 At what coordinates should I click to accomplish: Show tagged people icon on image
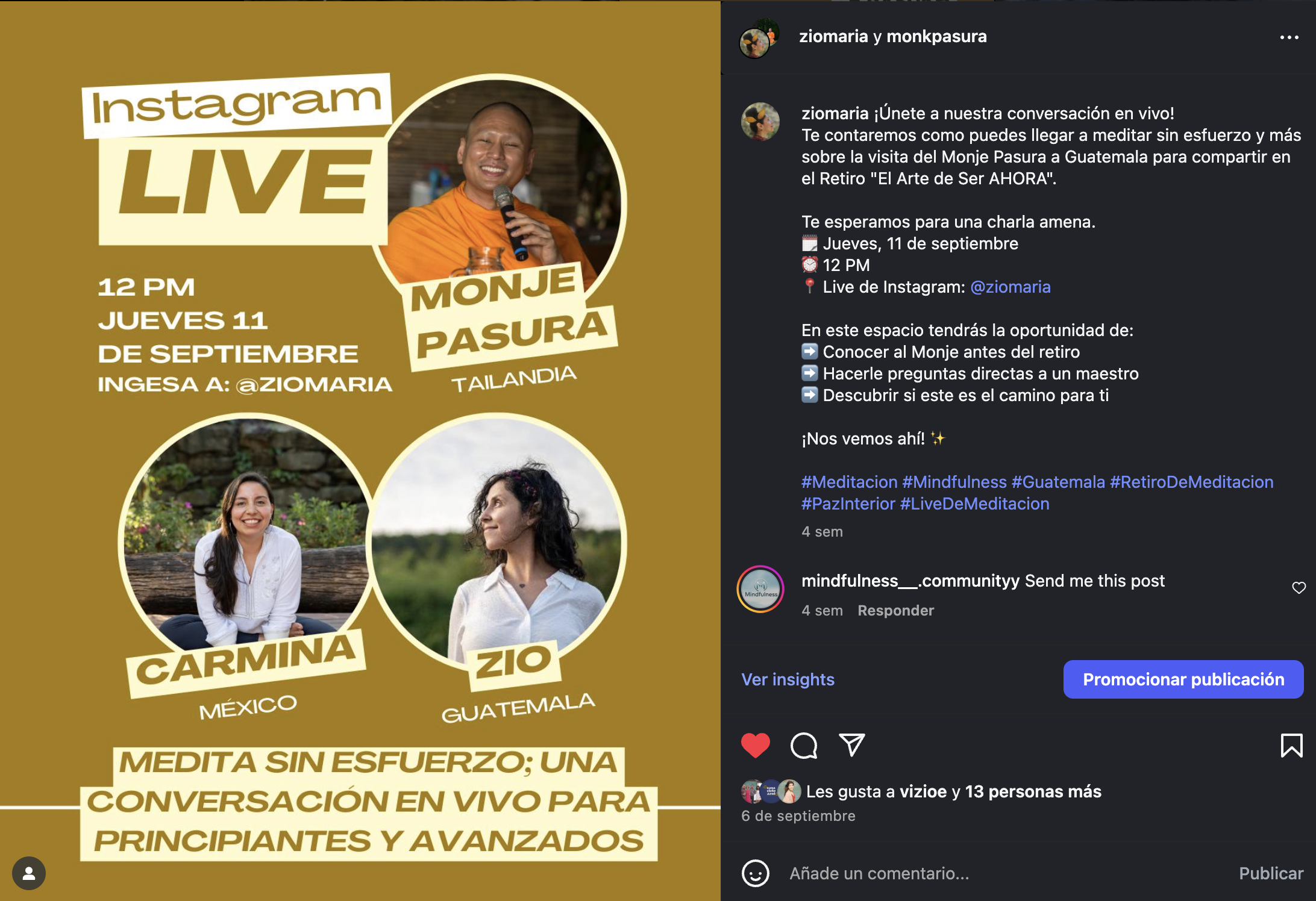29,873
